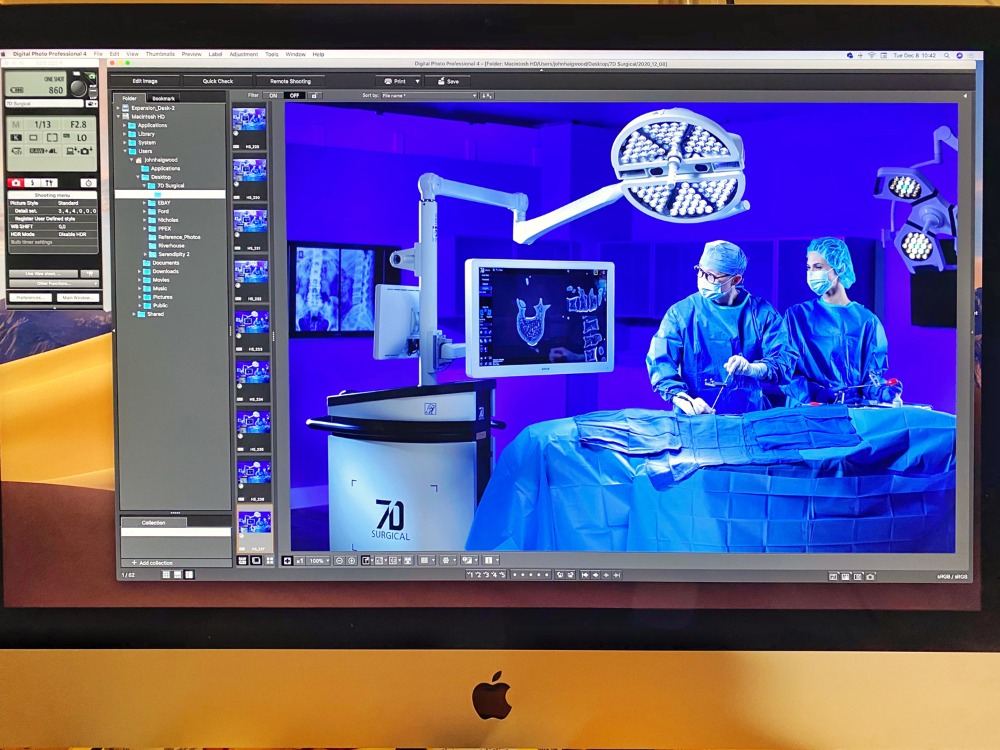The height and width of the screenshot is (750, 1000).
Task: Open the Preview menu
Action: click(x=191, y=54)
